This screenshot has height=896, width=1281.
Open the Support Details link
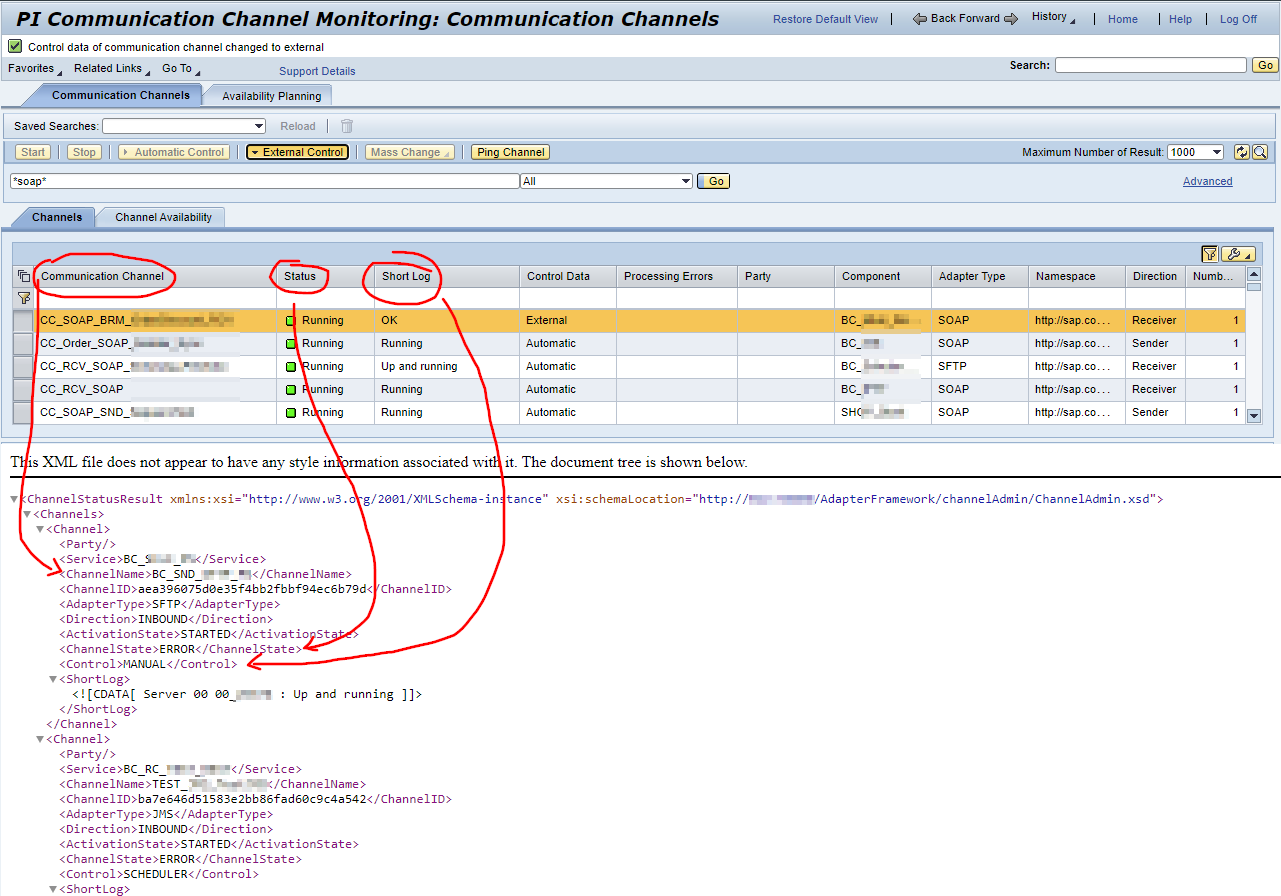[317, 71]
